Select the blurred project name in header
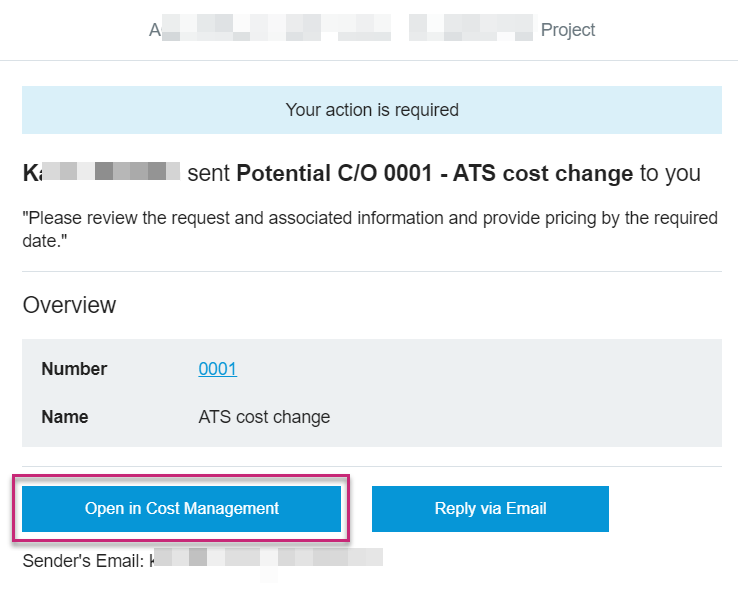 coord(340,30)
